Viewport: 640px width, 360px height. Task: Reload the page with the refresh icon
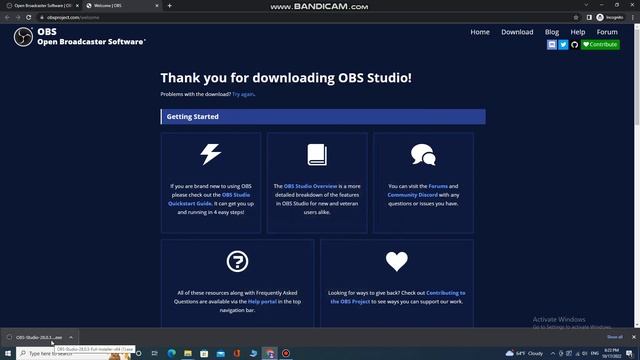tap(29, 18)
